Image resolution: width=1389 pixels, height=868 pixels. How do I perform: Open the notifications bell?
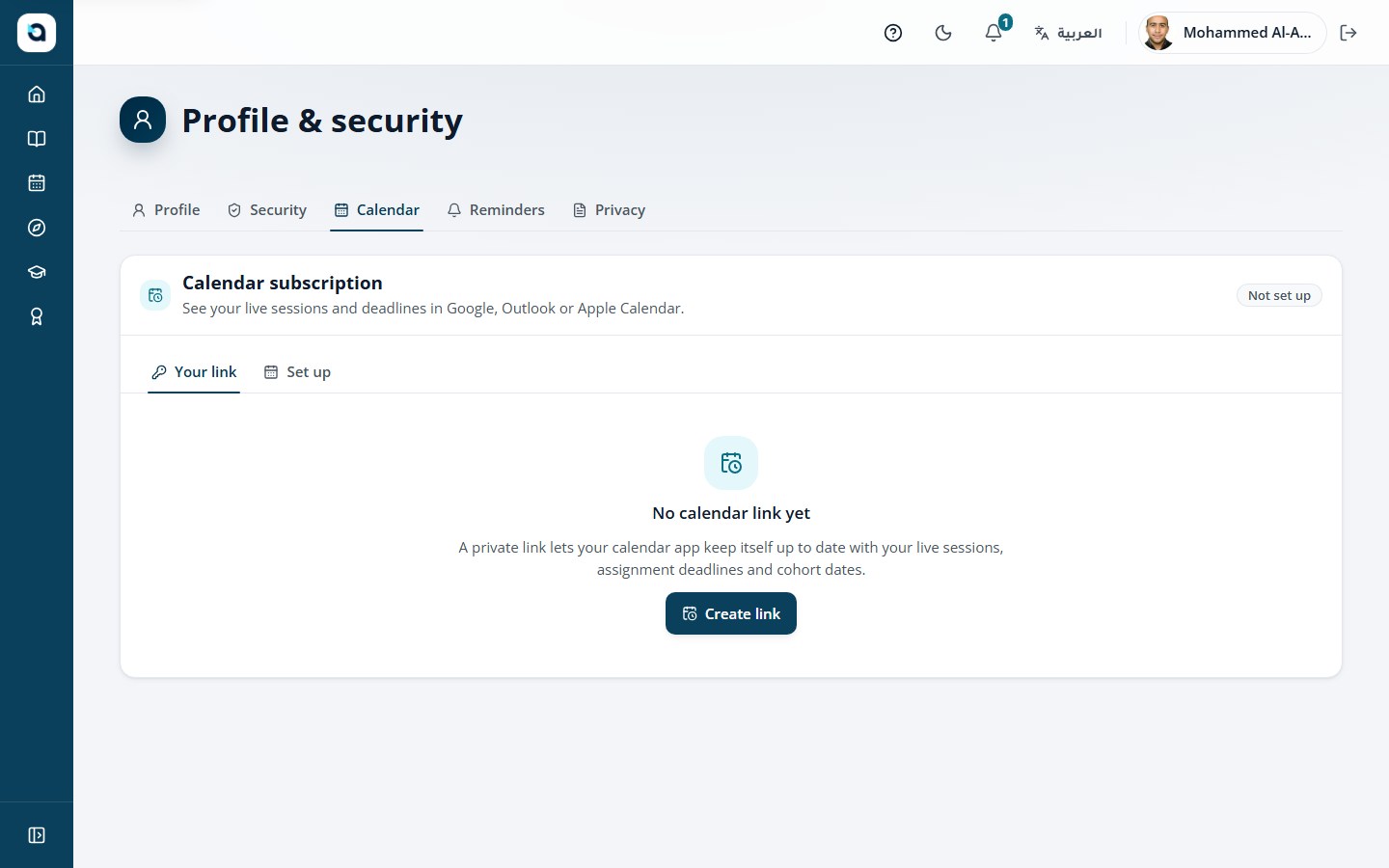(994, 33)
